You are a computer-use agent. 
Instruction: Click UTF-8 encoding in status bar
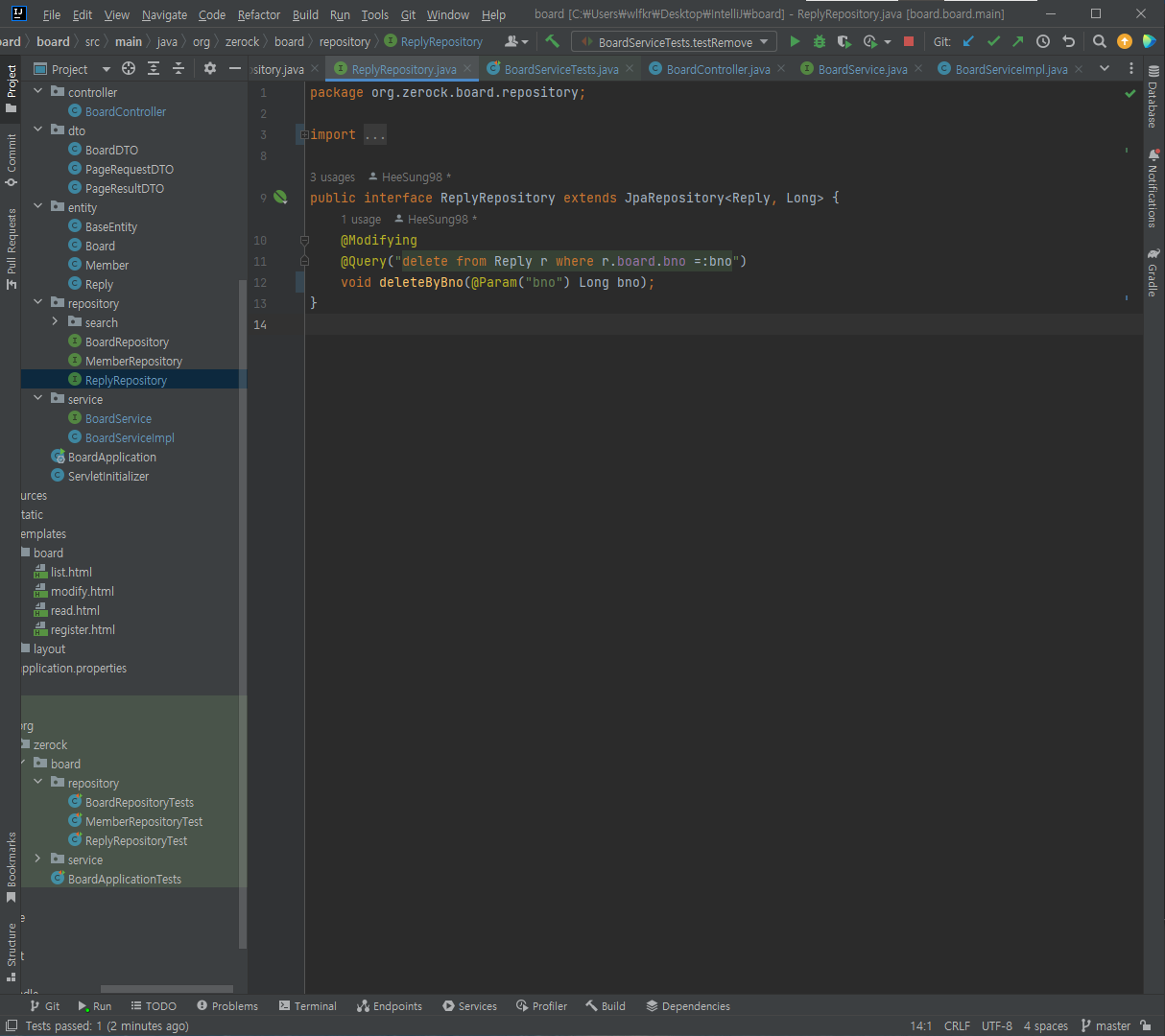[x=996, y=1025]
